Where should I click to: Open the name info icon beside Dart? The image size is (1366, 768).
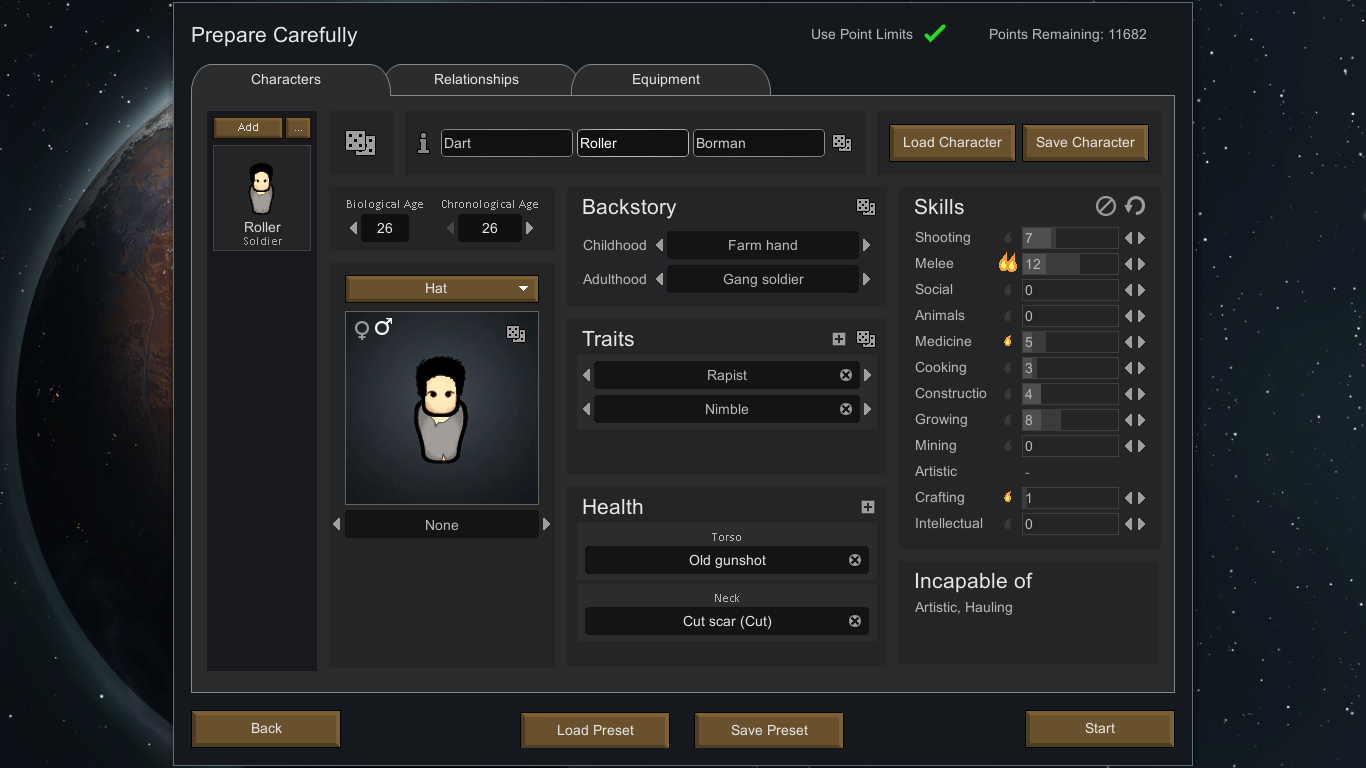(x=423, y=143)
